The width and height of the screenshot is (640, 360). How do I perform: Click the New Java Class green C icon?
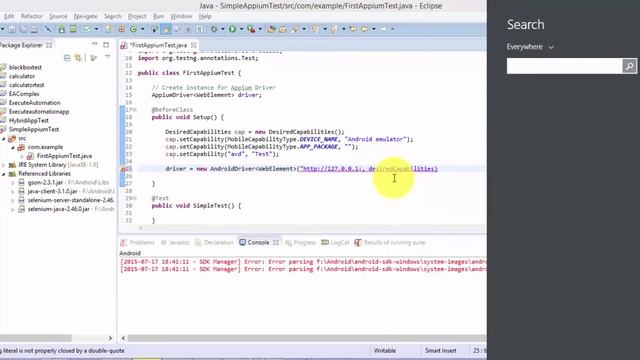point(133,29)
